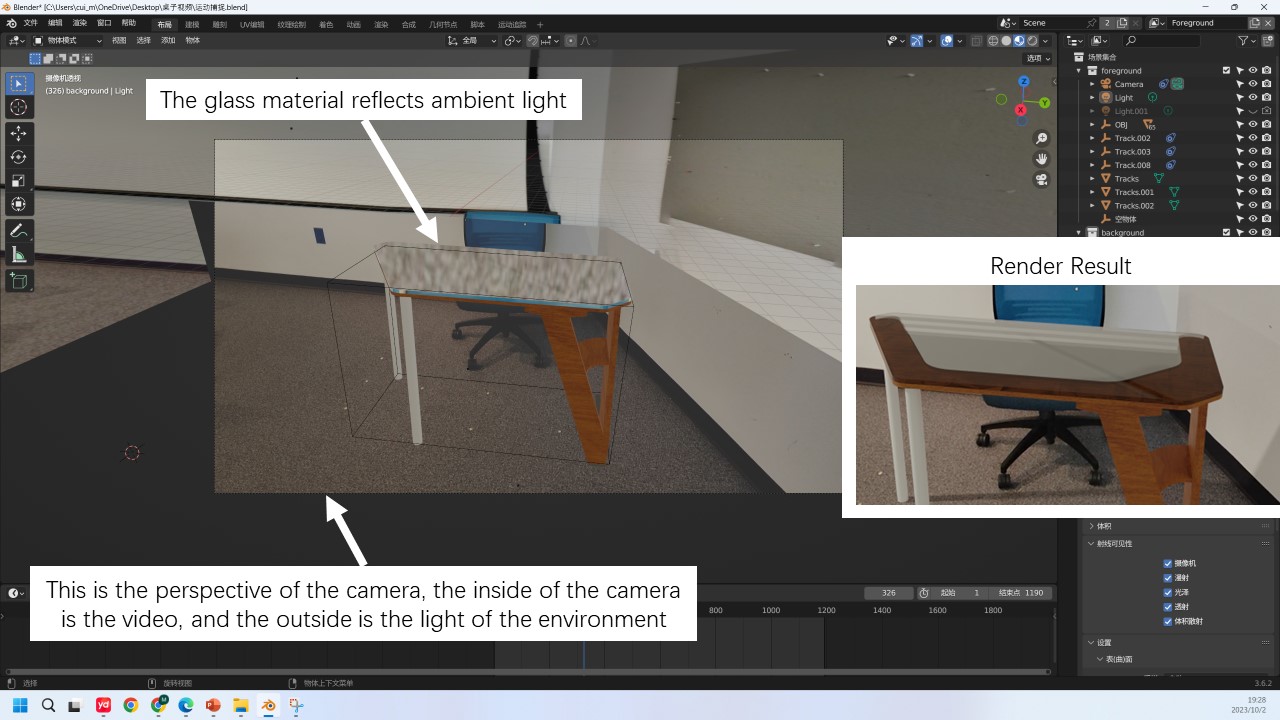Select the Measure tool
This screenshot has width=1280, height=720.
[19, 255]
